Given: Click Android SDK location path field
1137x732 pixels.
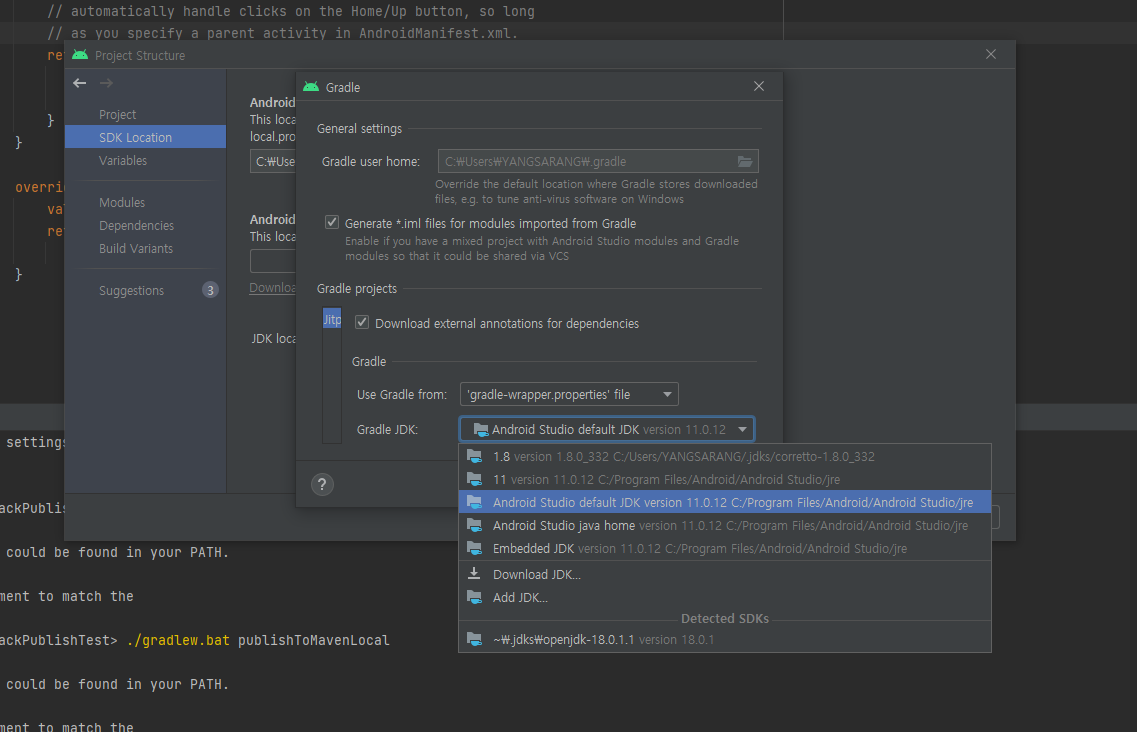Looking at the screenshot, I should pos(273,161).
